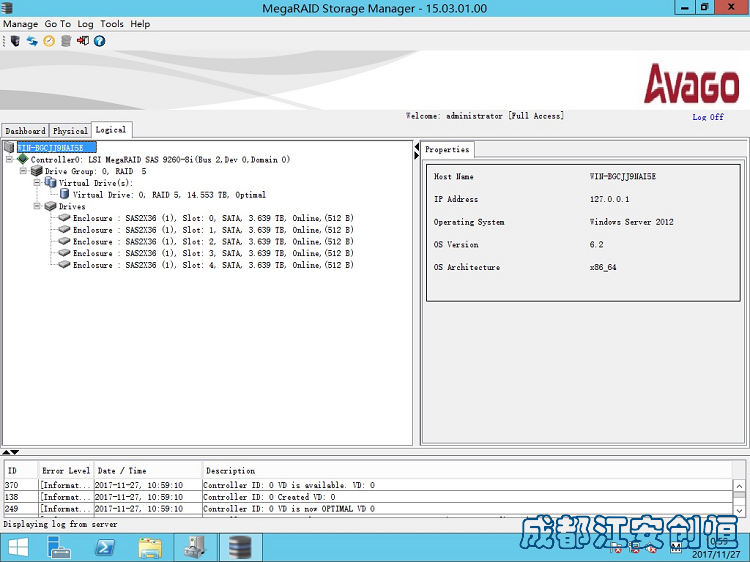Viewport: 750px width, 562px height.
Task: Click the IP Address value 127.0.0.1
Action: (x=609, y=199)
